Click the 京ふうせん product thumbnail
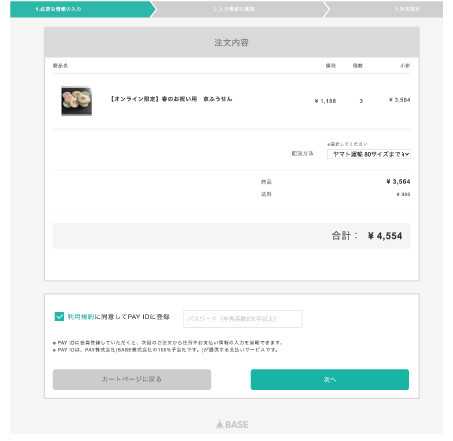453x441 pixels. point(76,101)
